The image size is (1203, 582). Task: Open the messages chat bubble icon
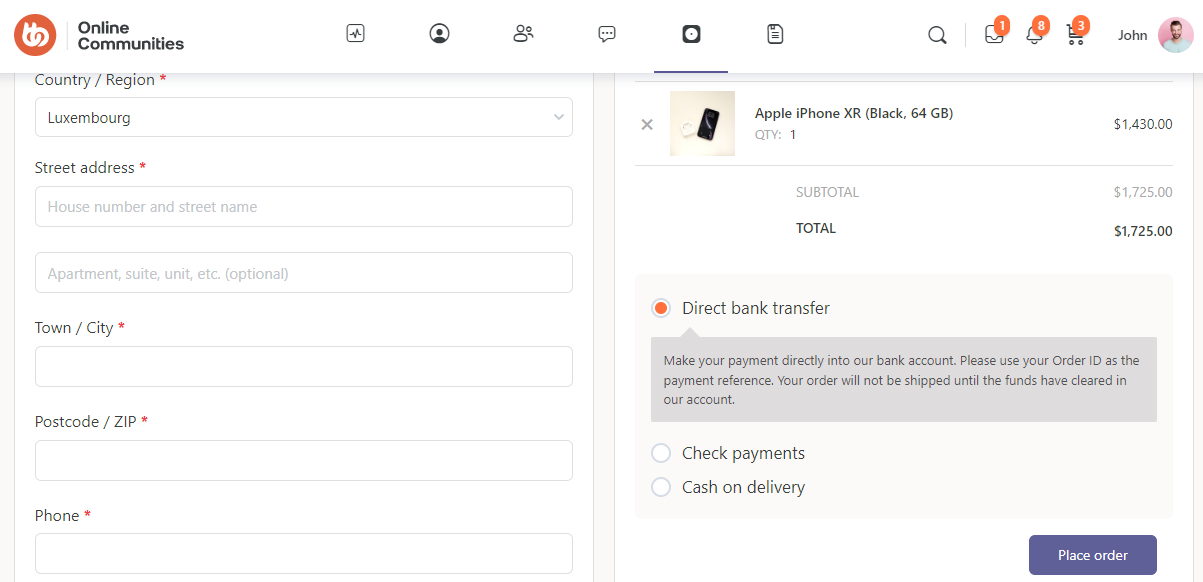click(607, 33)
